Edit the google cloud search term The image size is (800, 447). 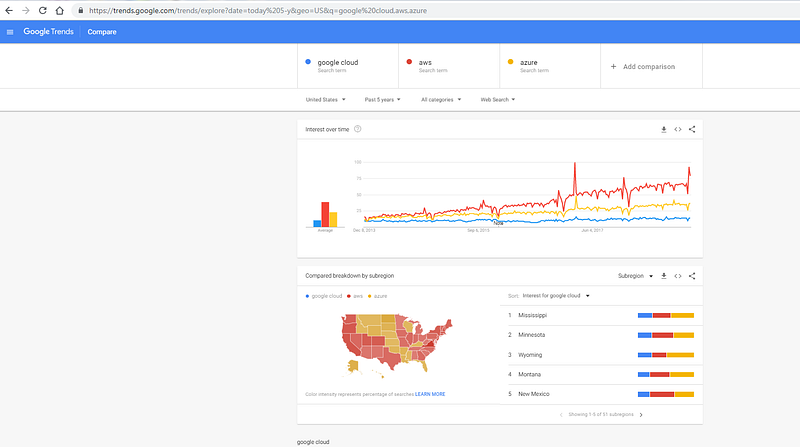[348, 66]
